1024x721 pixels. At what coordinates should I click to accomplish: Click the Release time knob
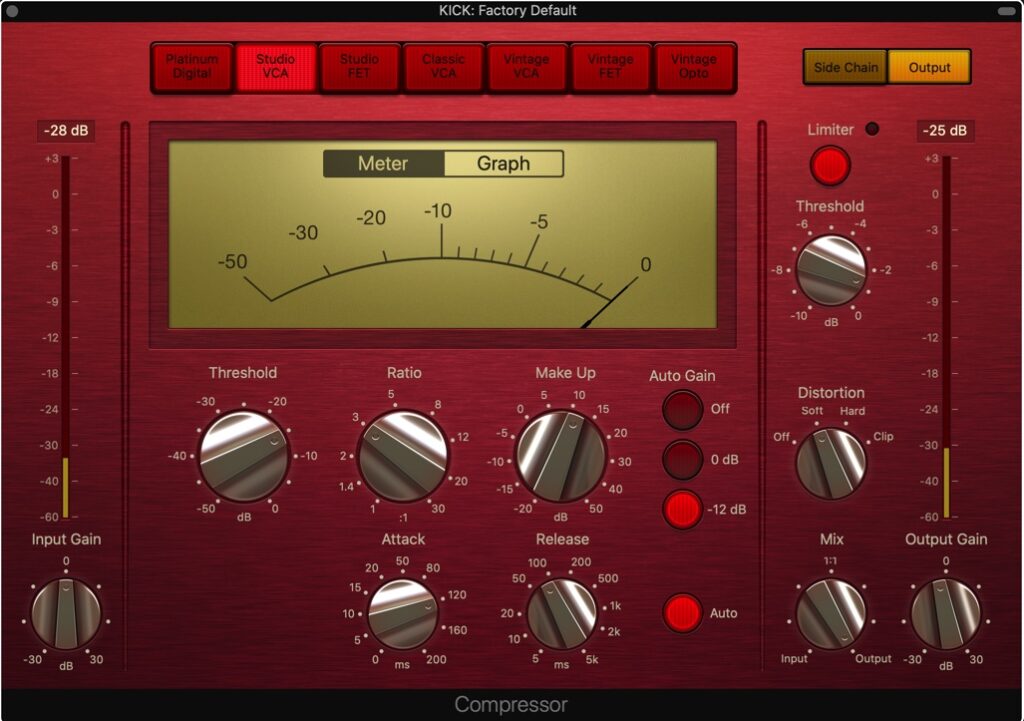pyautogui.click(x=562, y=614)
